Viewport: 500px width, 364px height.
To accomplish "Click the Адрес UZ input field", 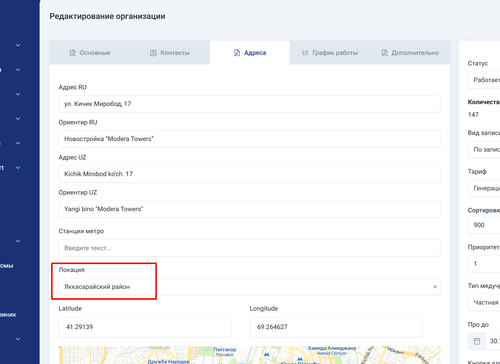I will coord(249,174).
